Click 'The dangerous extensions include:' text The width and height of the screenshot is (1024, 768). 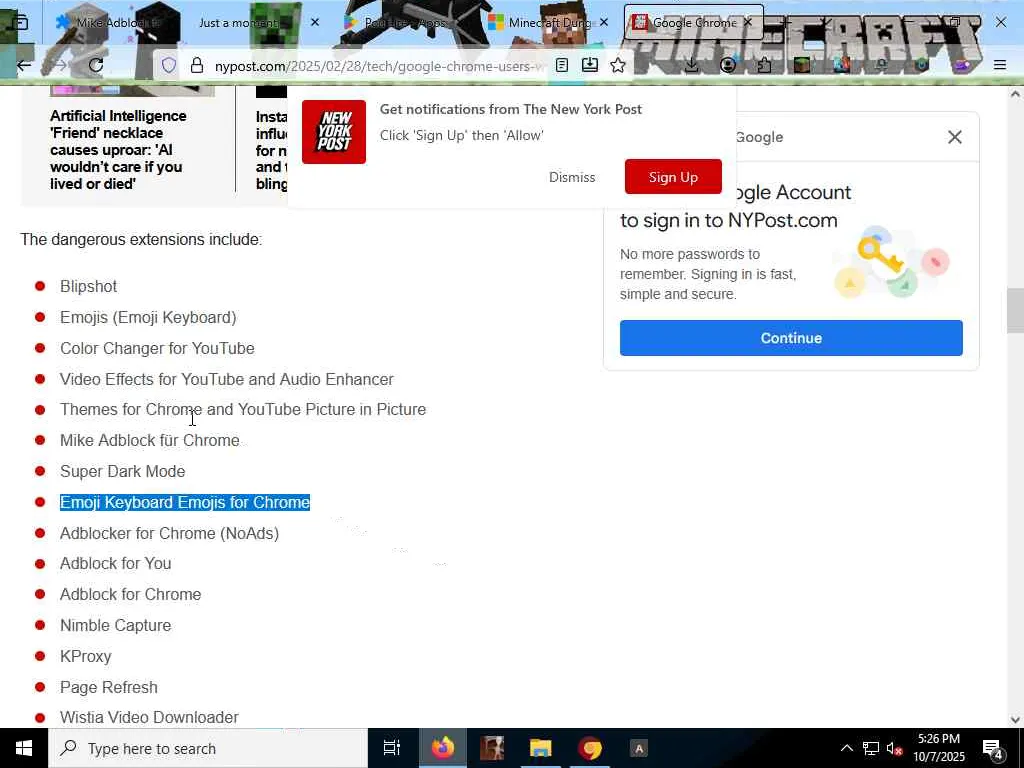141,240
